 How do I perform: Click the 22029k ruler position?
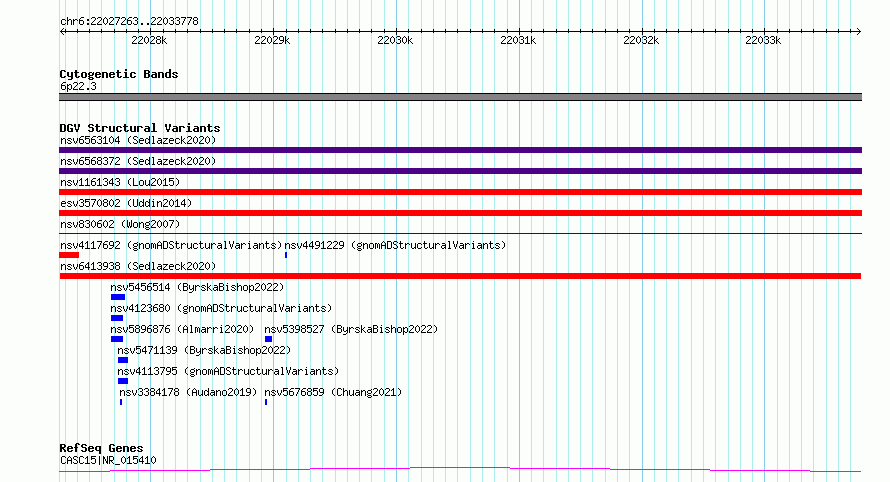(272, 40)
